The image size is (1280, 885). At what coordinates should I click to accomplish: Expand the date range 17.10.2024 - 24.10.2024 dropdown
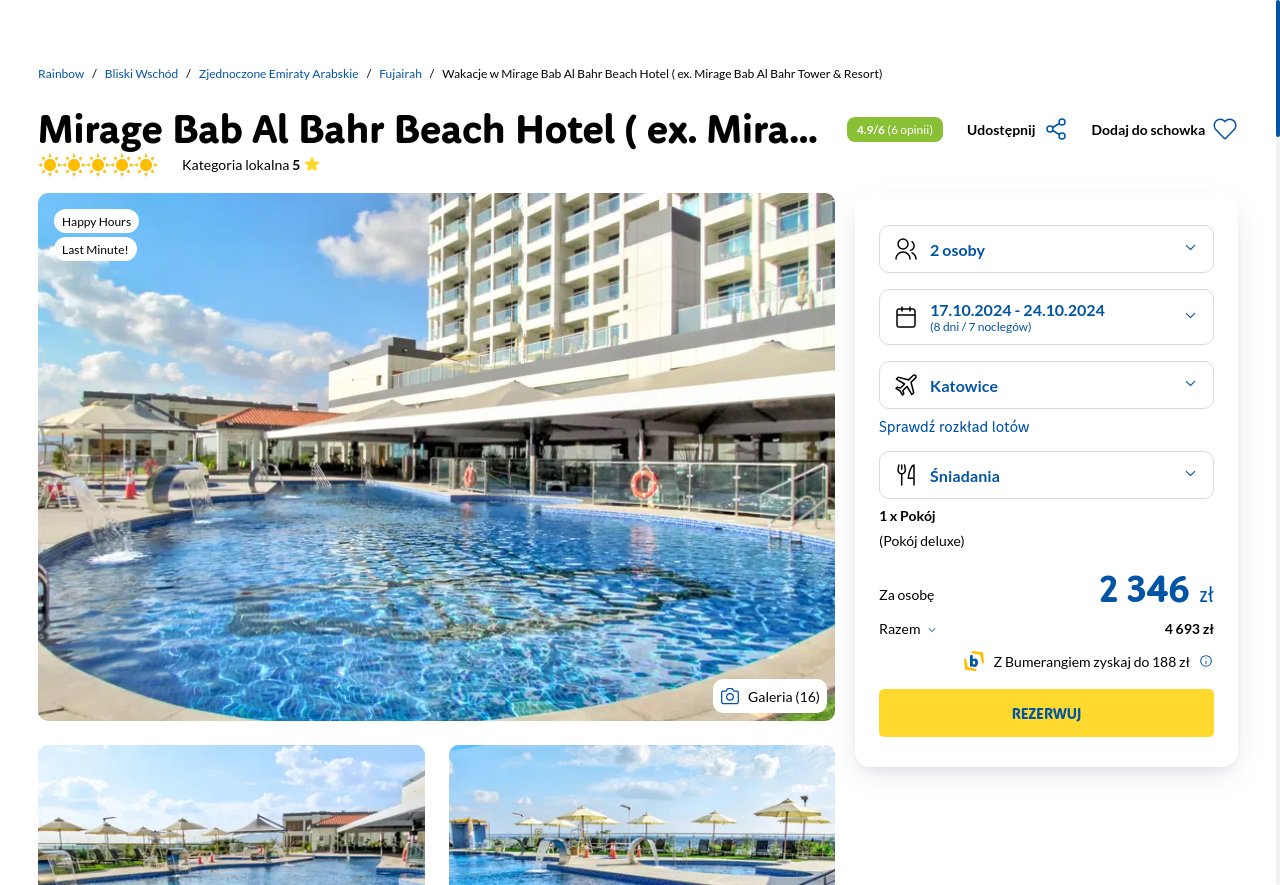(x=1046, y=317)
